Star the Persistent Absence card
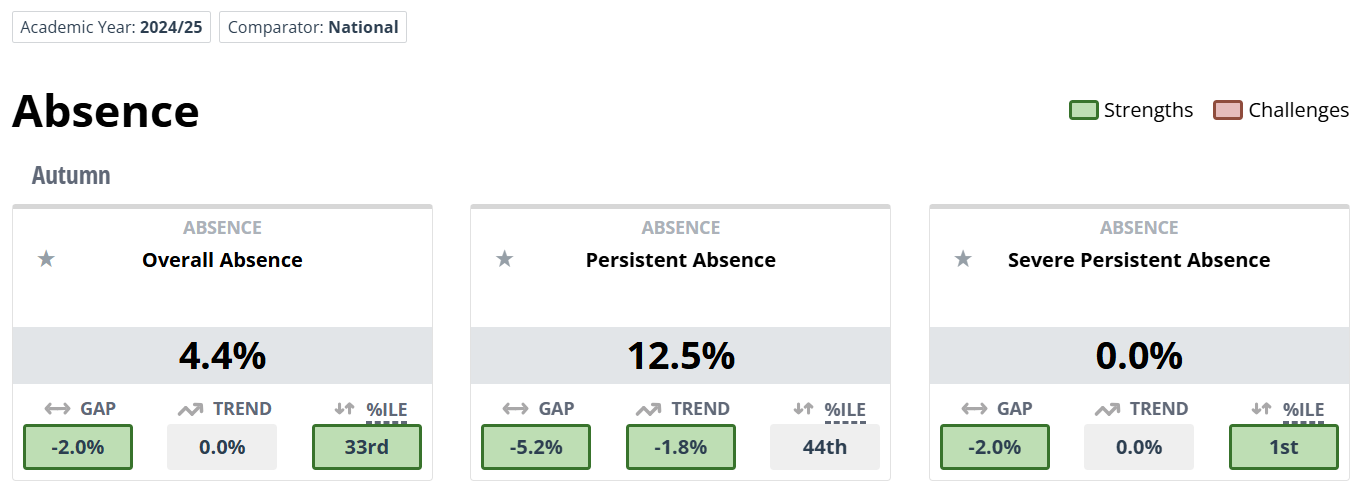The height and width of the screenshot is (487, 1358). click(505, 260)
